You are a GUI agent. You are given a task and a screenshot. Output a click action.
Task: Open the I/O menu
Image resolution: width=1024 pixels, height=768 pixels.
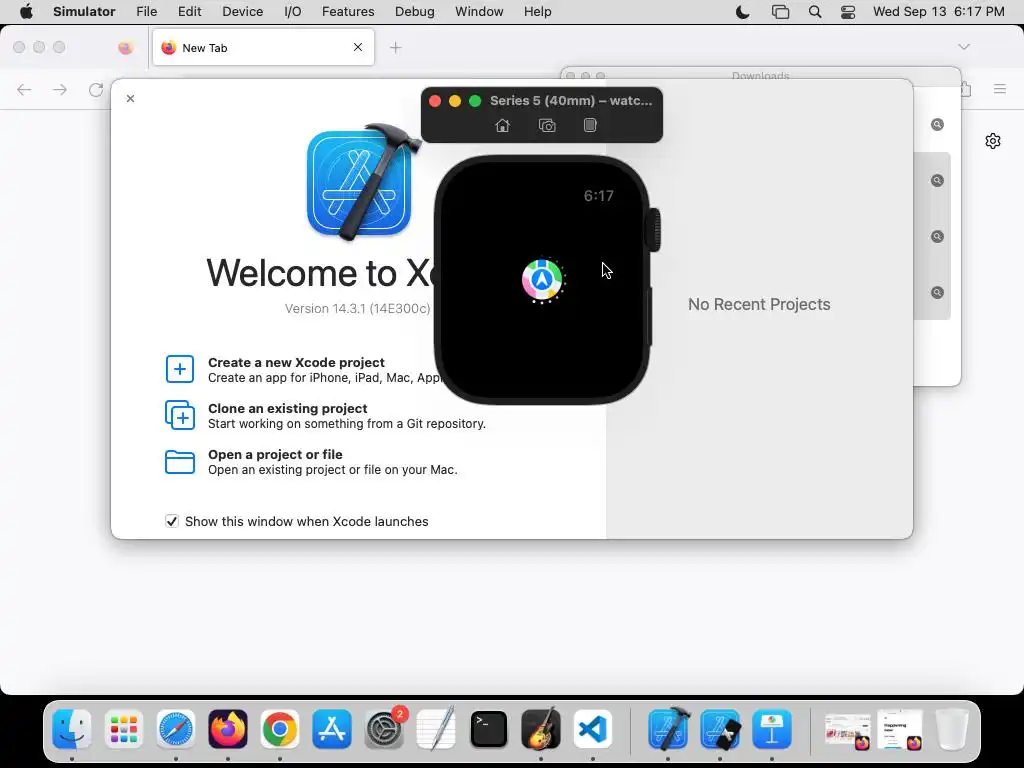tap(293, 12)
